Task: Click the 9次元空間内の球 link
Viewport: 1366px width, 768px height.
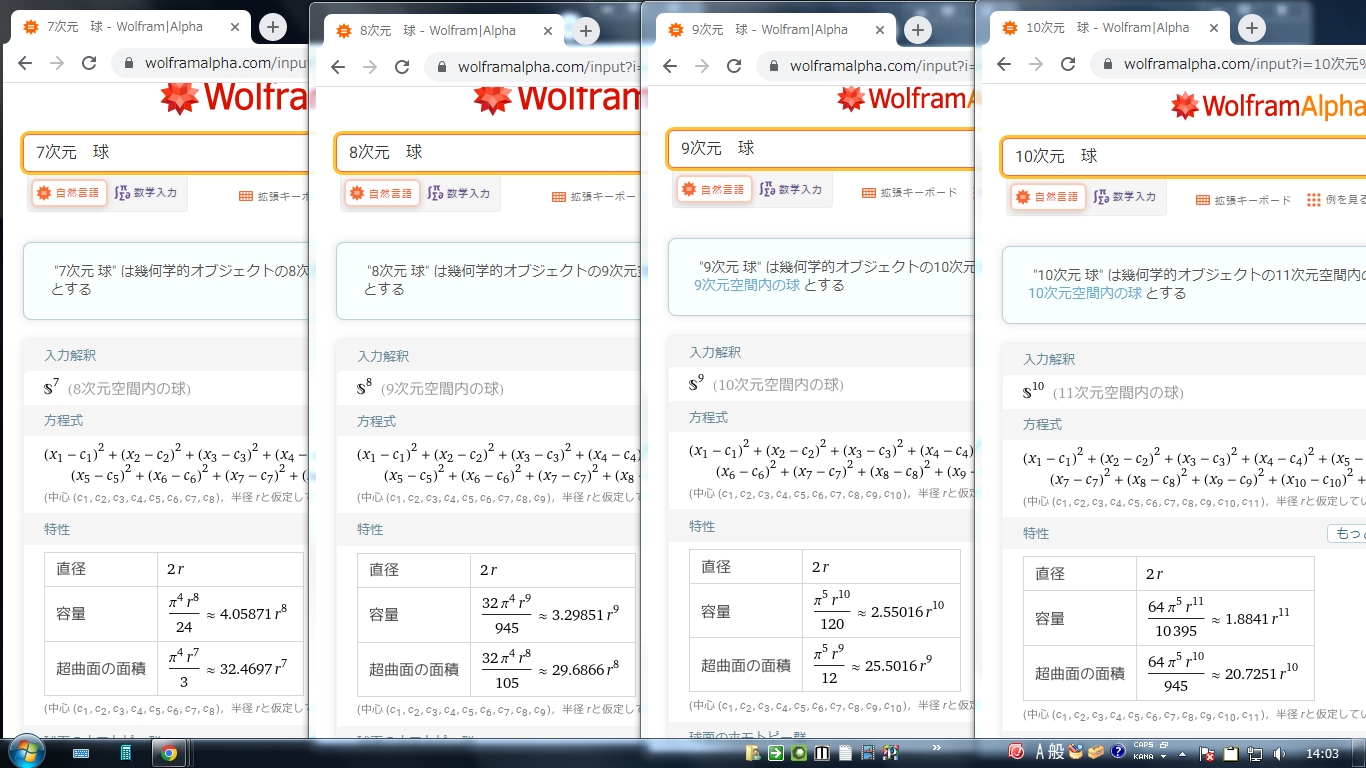Action: (x=747, y=285)
